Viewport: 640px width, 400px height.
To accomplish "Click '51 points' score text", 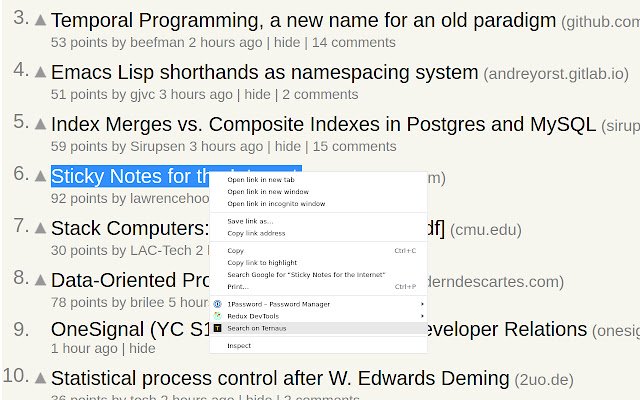I will [79, 94].
